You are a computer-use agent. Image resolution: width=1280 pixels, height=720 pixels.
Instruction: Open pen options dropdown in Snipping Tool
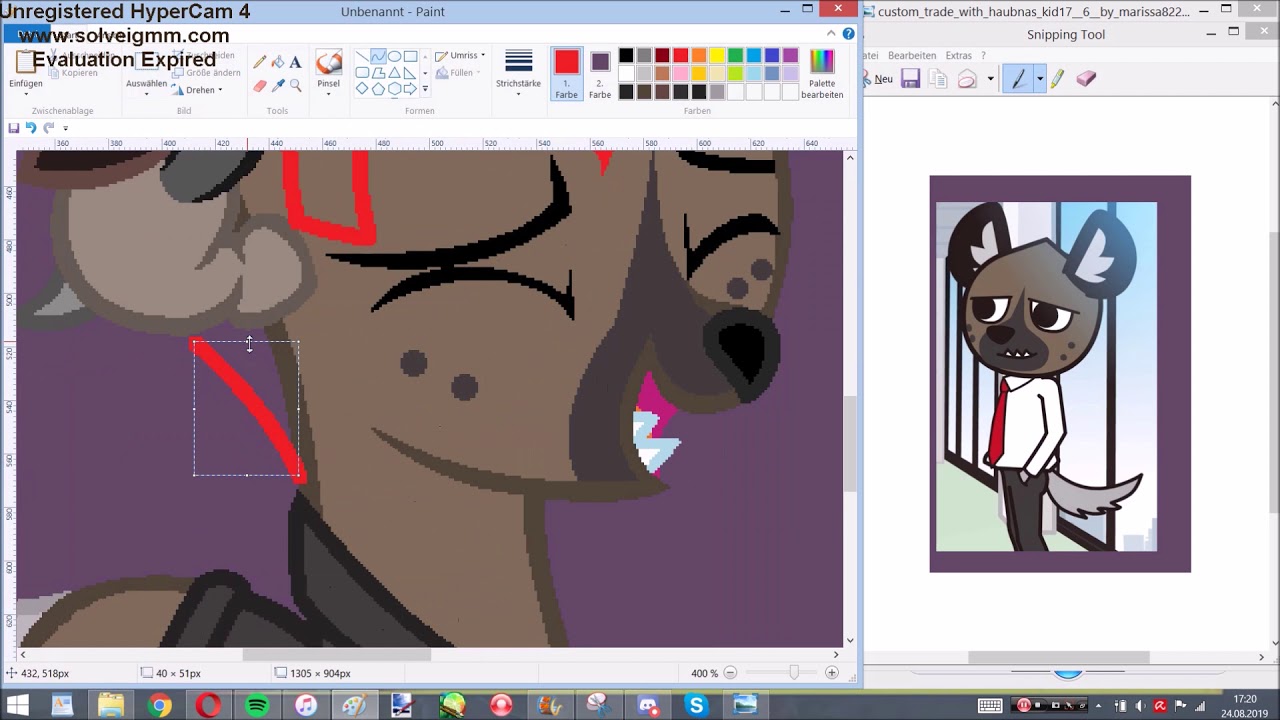[x=1040, y=79]
